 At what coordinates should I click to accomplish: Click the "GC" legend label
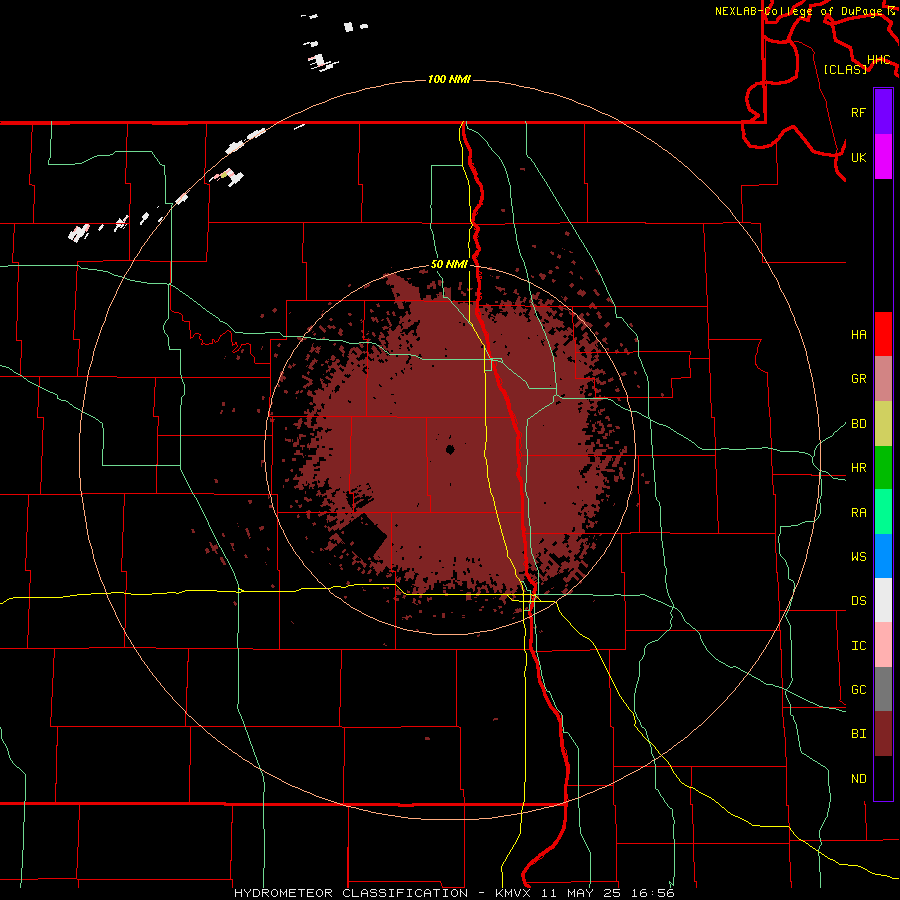[x=858, y=690]
